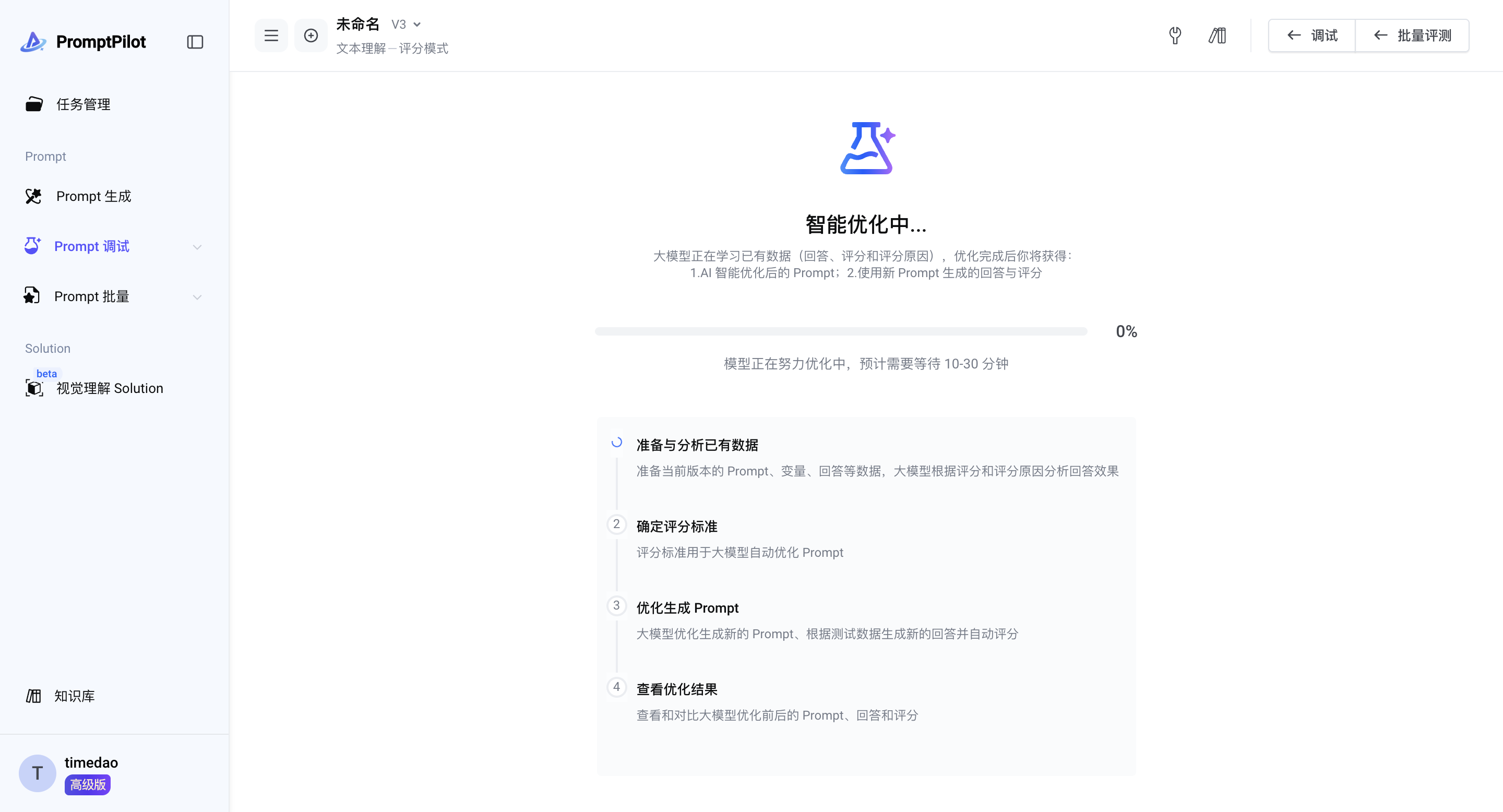1503x812 pixels.
Task: Open 知识库 in sidebar
Action: 74,696
